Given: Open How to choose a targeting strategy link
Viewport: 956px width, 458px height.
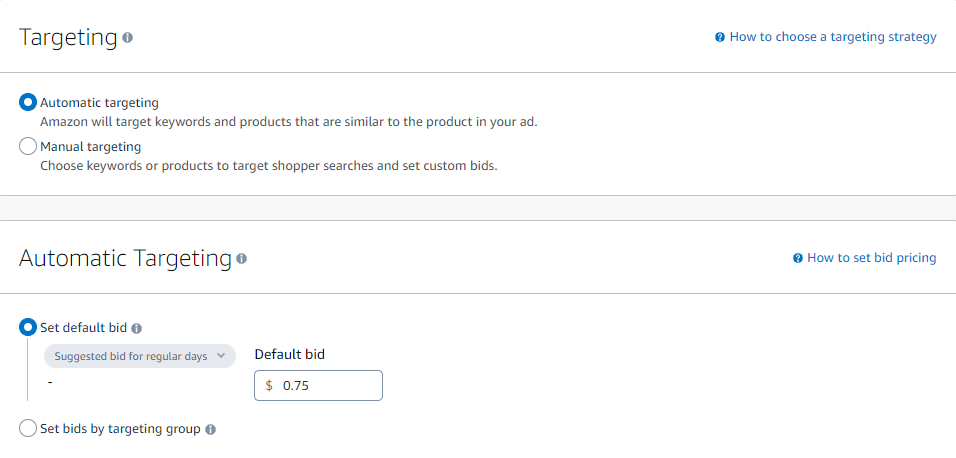Looking at the screenshot, I should click(833, 37).
